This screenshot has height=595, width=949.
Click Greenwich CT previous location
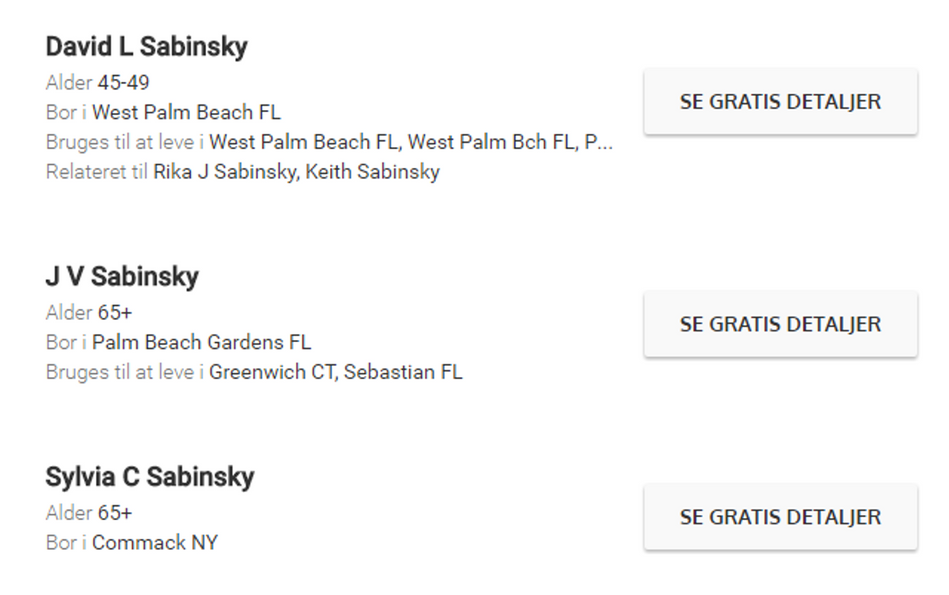click(x=272, y=372)
